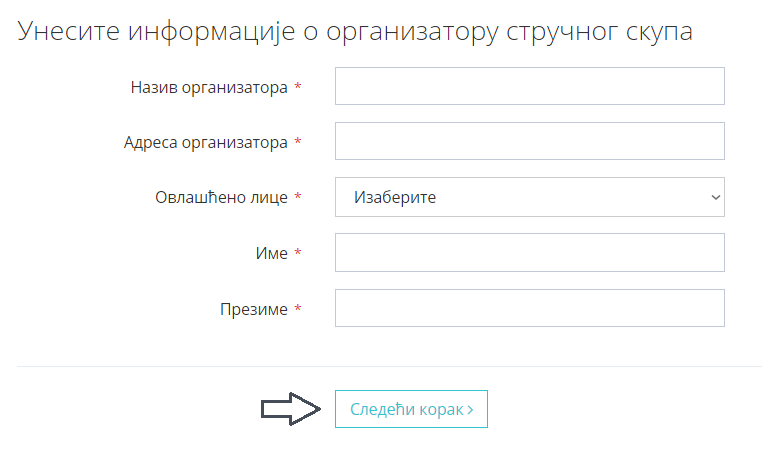Go to the next step with Следећи корак
The height and width of the screenshot is (463, 765).
coord(411,409)
